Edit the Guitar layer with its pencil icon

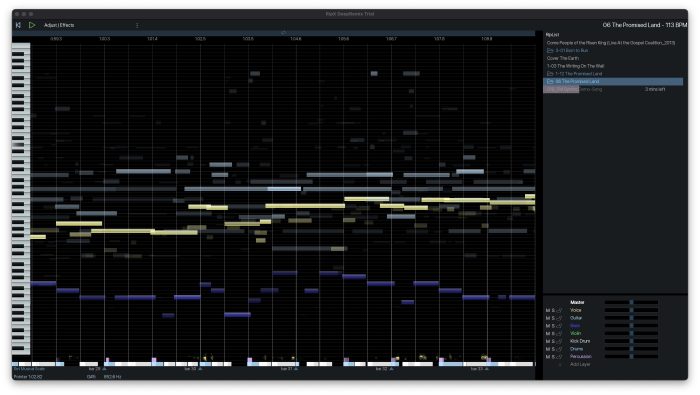coord(559,318)
